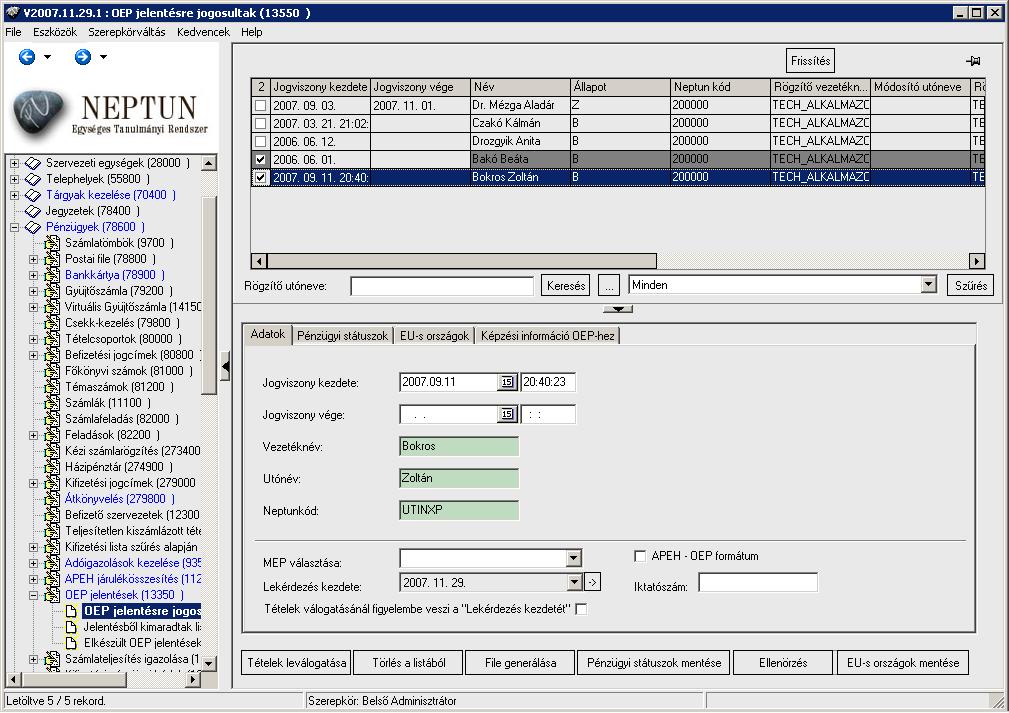Click the Szűrés button

tap(970, 285)
